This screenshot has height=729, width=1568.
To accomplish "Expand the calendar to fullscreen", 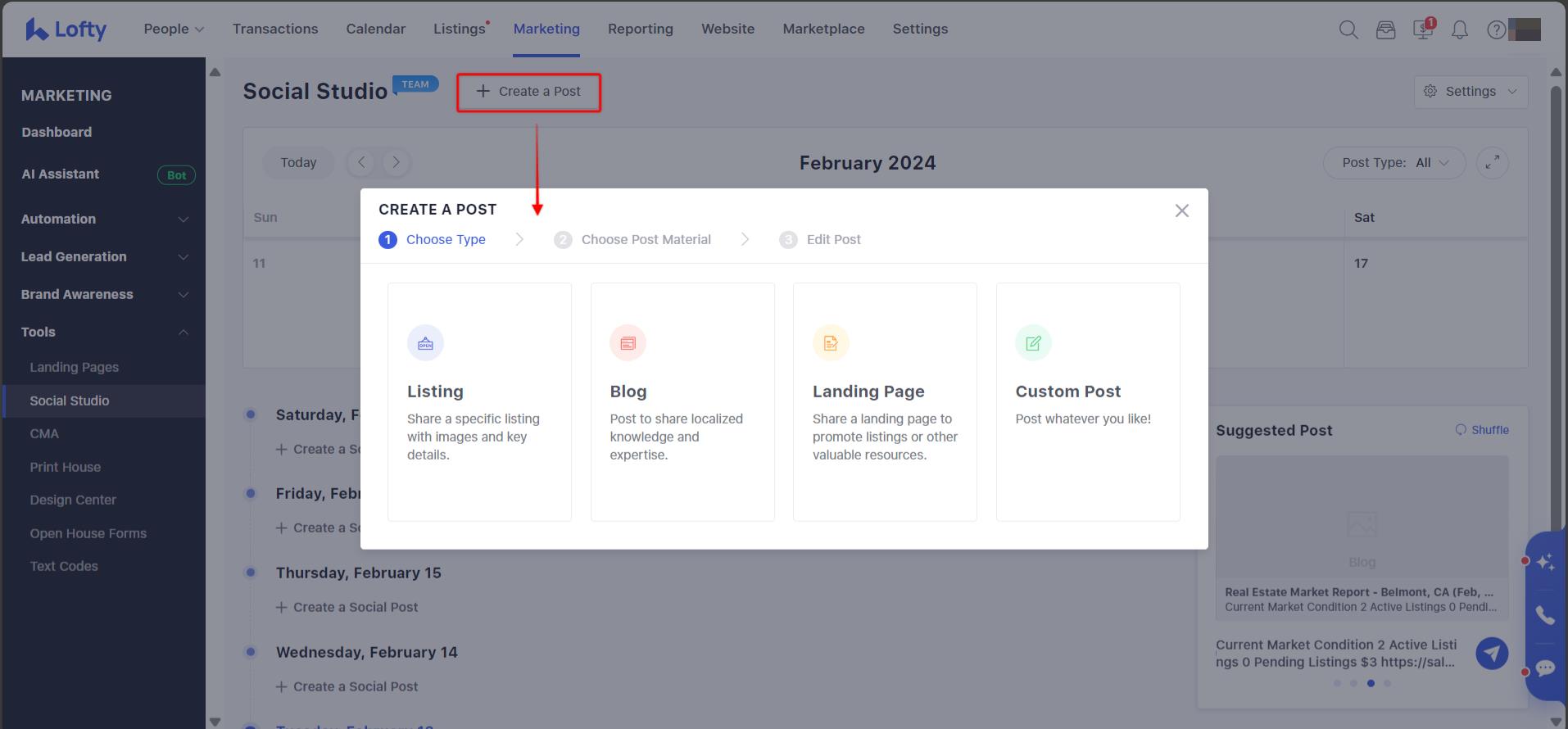I will pos(1492,162).
